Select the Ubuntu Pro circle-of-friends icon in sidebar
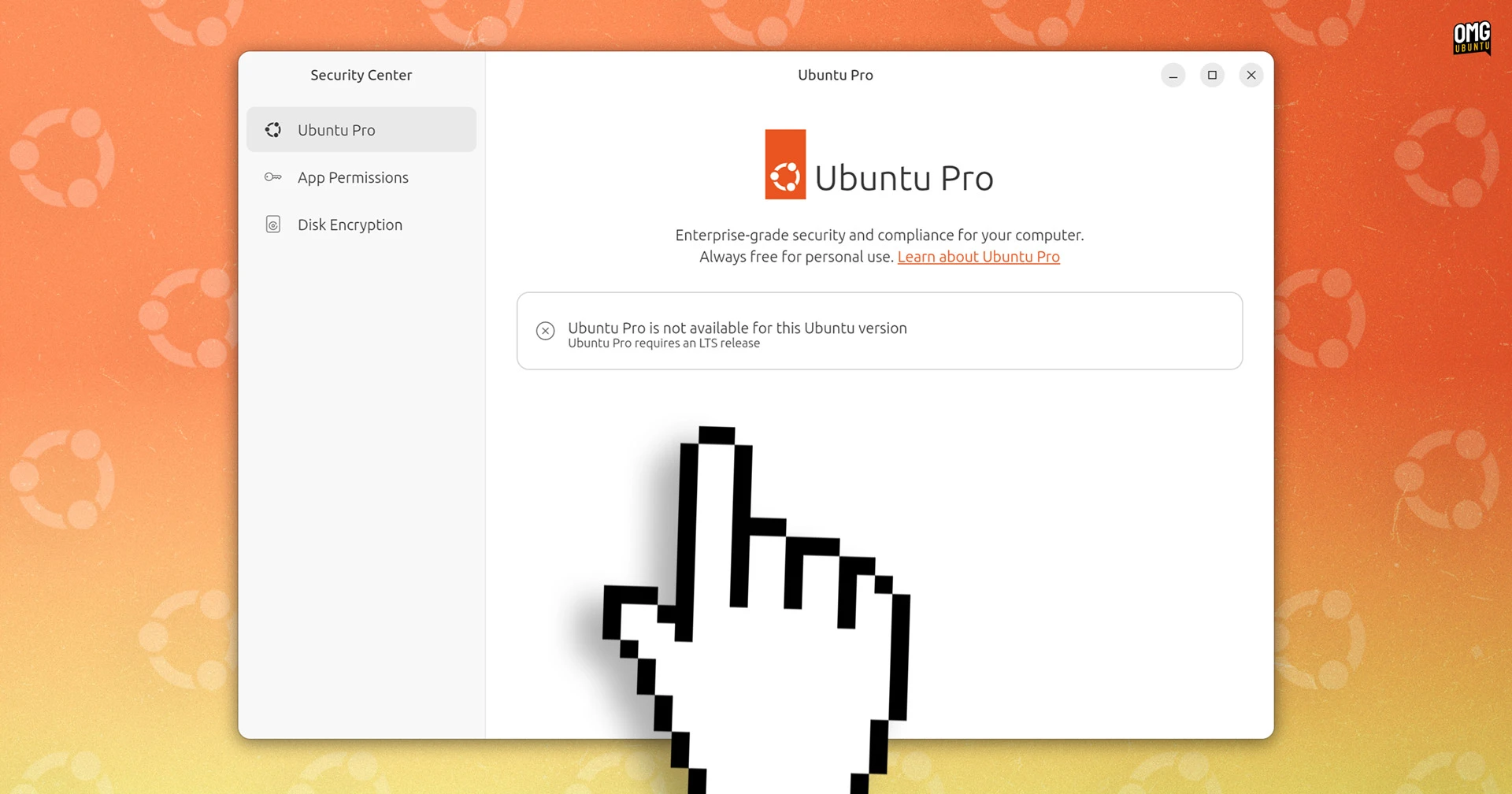Screen dimensions: 1512x794 coord(273,130)
